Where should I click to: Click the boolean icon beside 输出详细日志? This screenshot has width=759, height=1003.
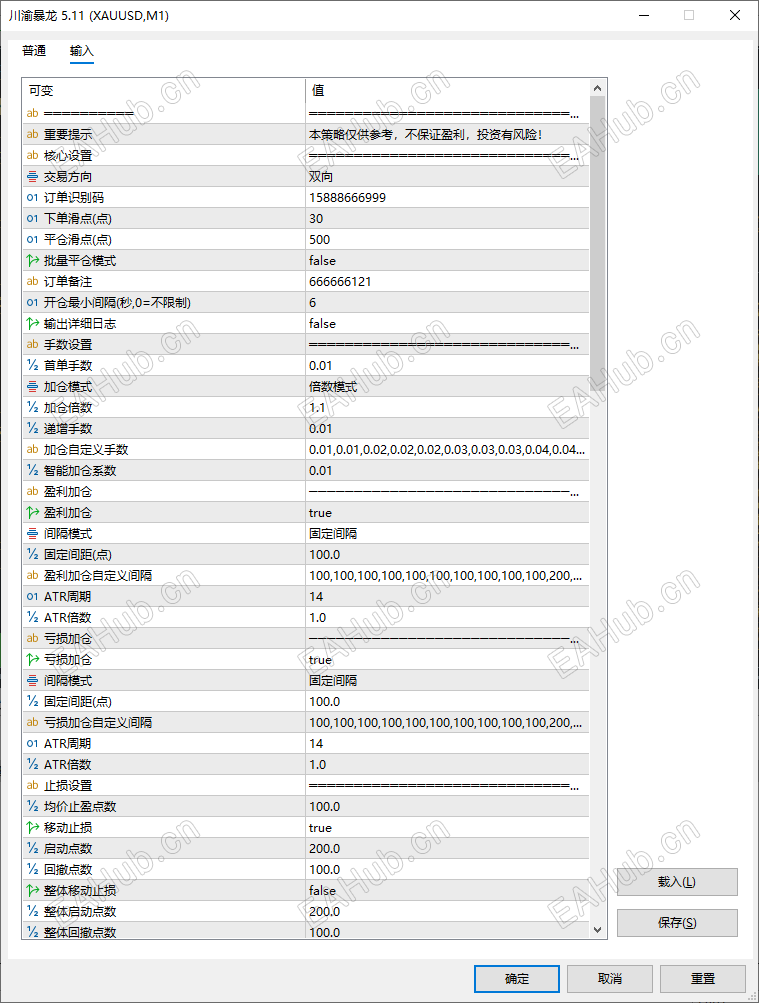(33, 324)
